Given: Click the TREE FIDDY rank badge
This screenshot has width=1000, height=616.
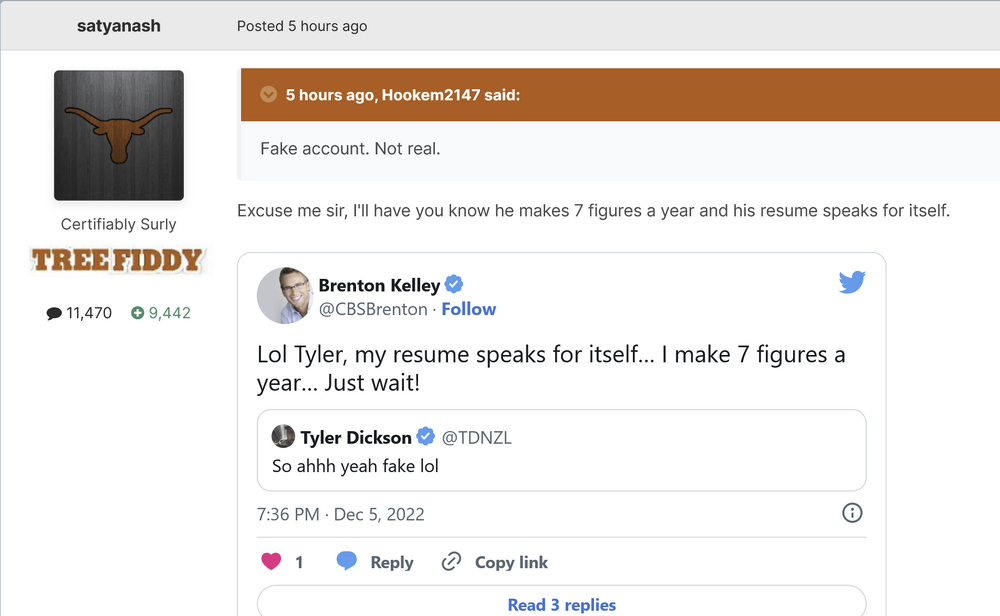Looking at the screenshot, I should click(118, 261).
